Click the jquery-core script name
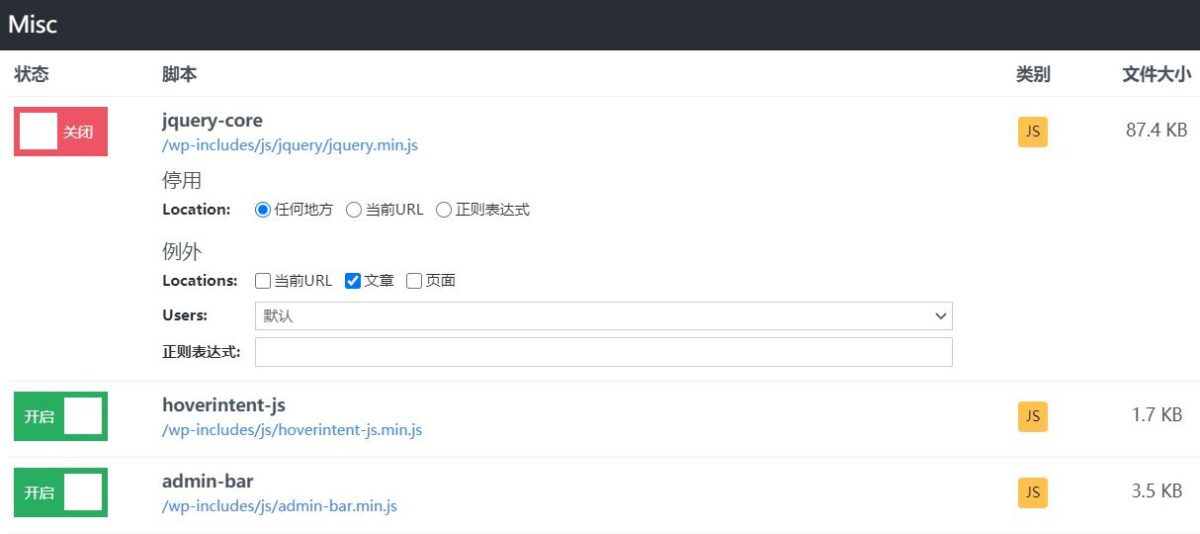This screenshot has height=534, width=1200. click(x=212, y=120)
